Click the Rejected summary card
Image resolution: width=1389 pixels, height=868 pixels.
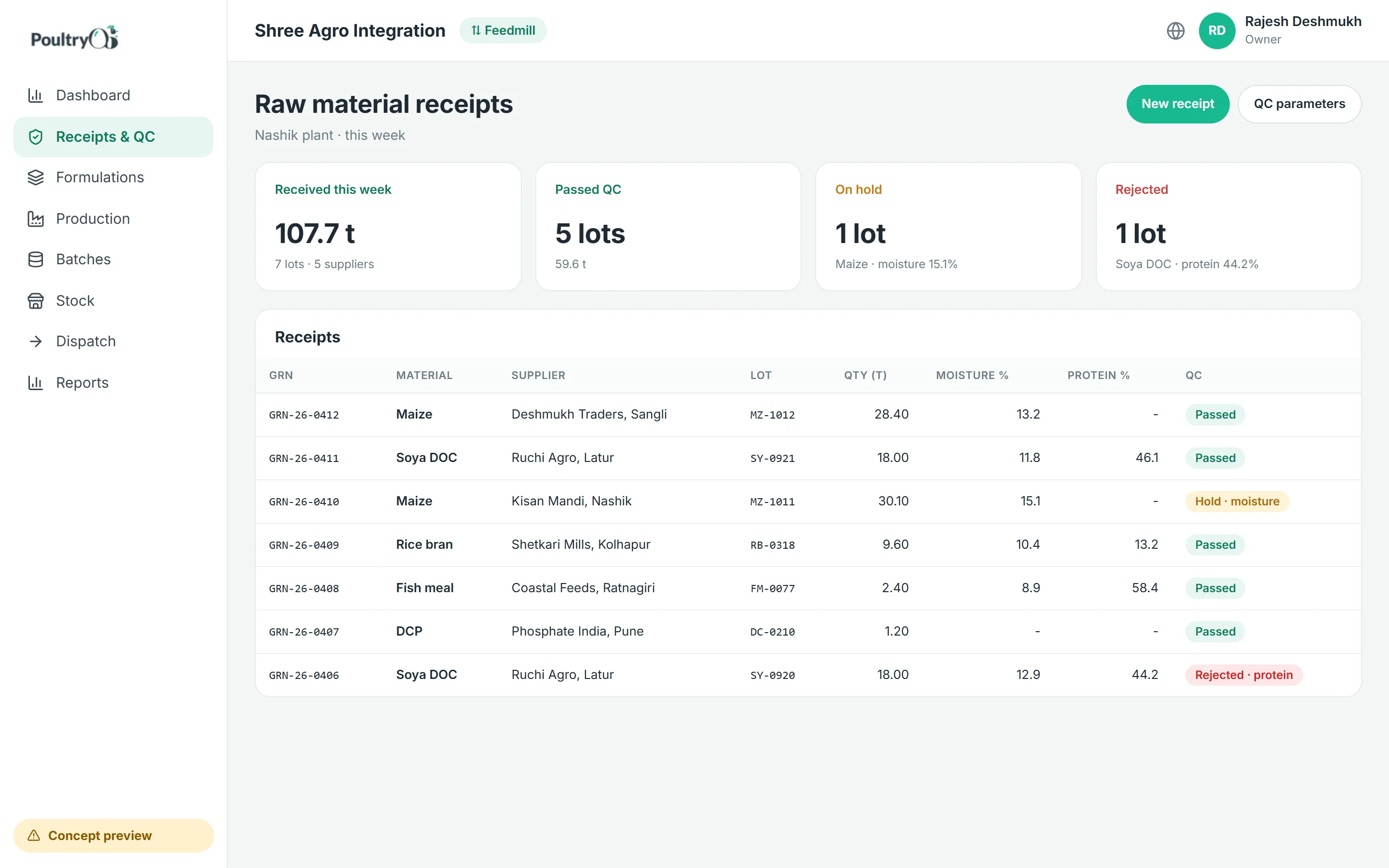click(x=1228, y=227)
